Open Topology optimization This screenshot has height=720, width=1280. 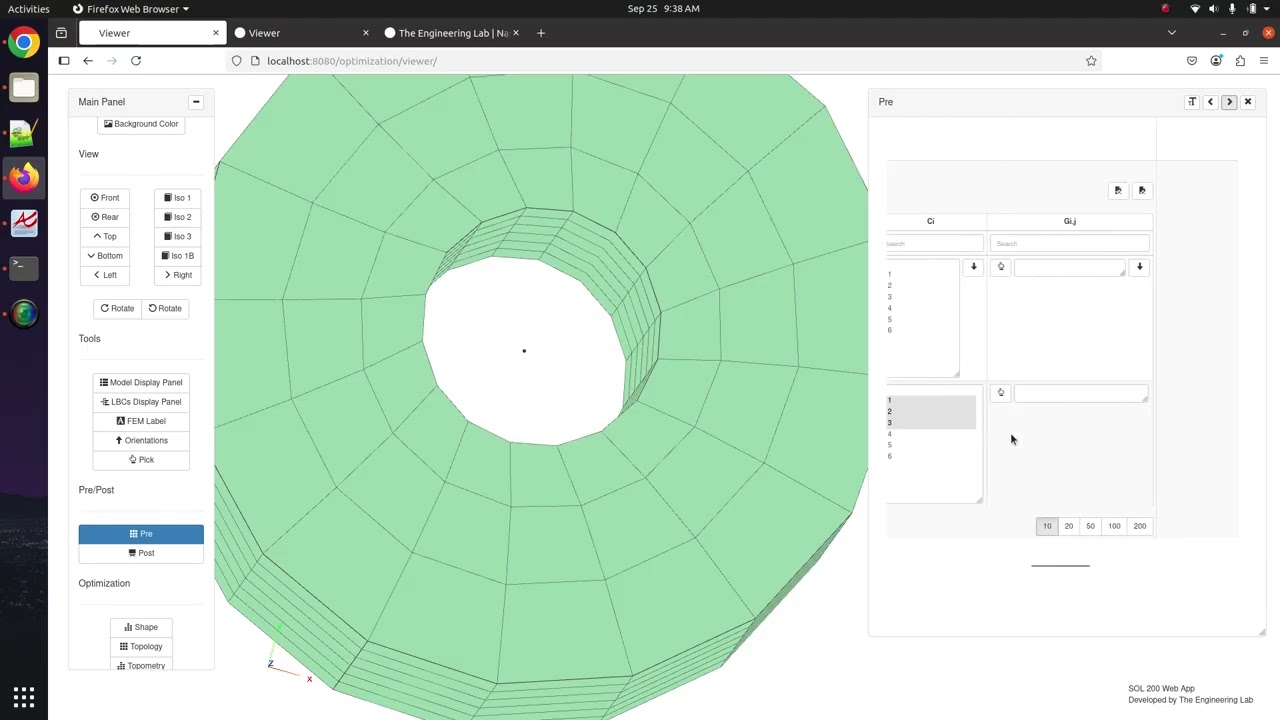(141, 646)
